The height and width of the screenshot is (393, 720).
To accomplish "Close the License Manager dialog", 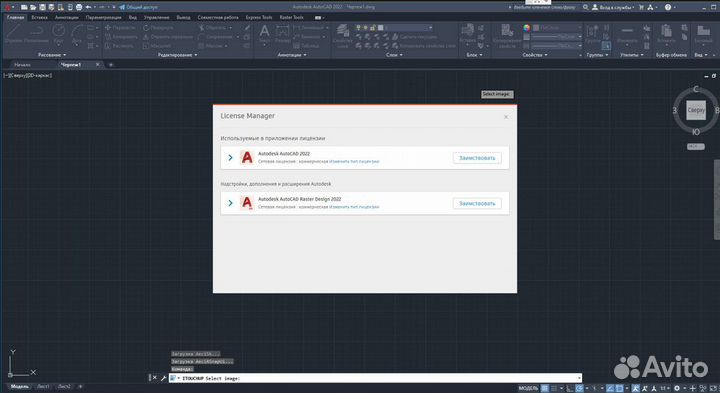I will click(506, 117).
